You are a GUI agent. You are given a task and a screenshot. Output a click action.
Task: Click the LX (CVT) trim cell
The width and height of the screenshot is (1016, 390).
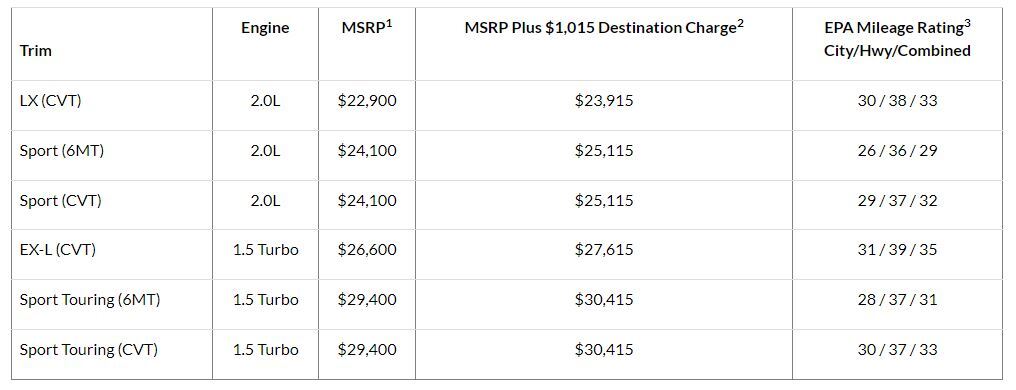coord(51,101)
